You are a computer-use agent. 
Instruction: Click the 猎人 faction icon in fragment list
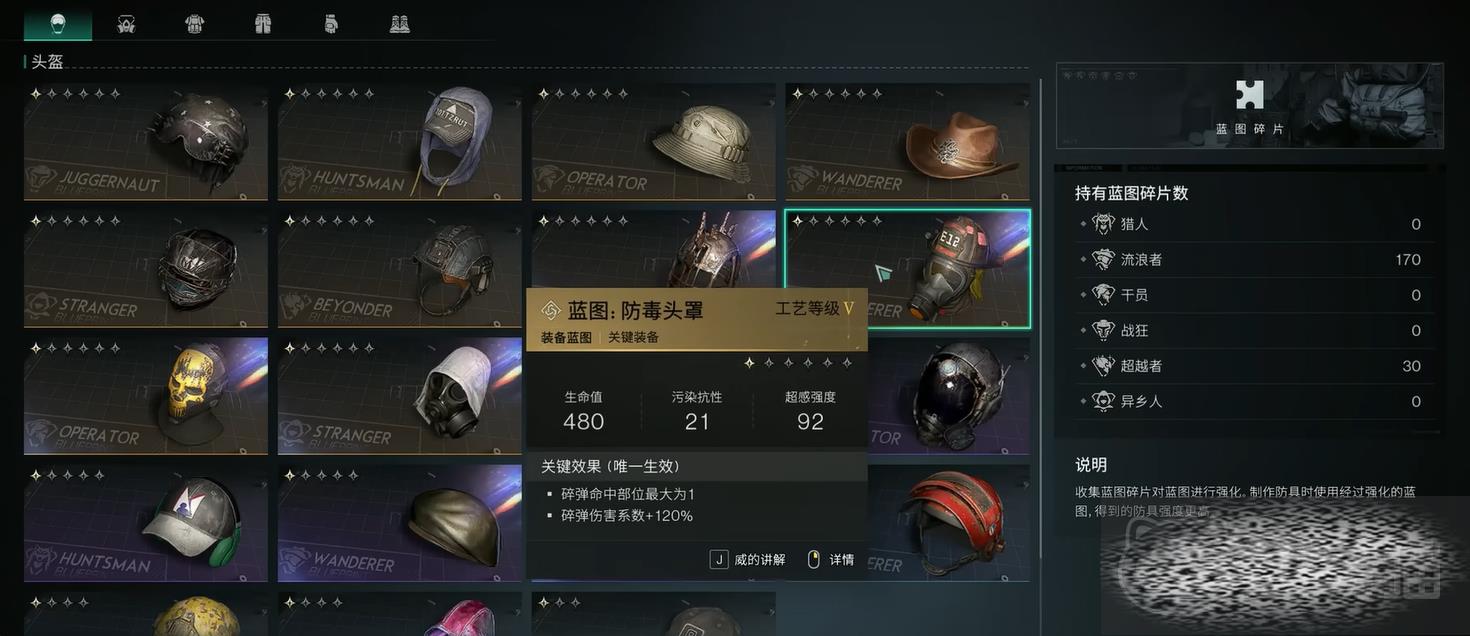pos(1104,224)
